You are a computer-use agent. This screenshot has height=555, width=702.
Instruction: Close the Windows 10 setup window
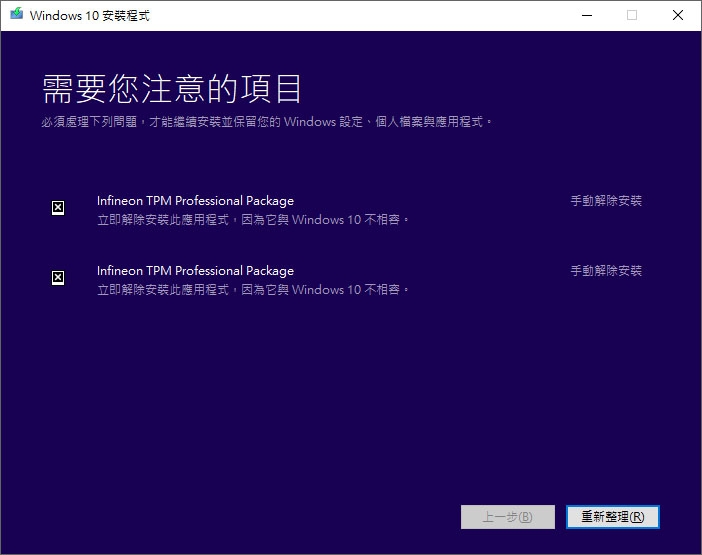pyautogui.click(x=678, y=15)
